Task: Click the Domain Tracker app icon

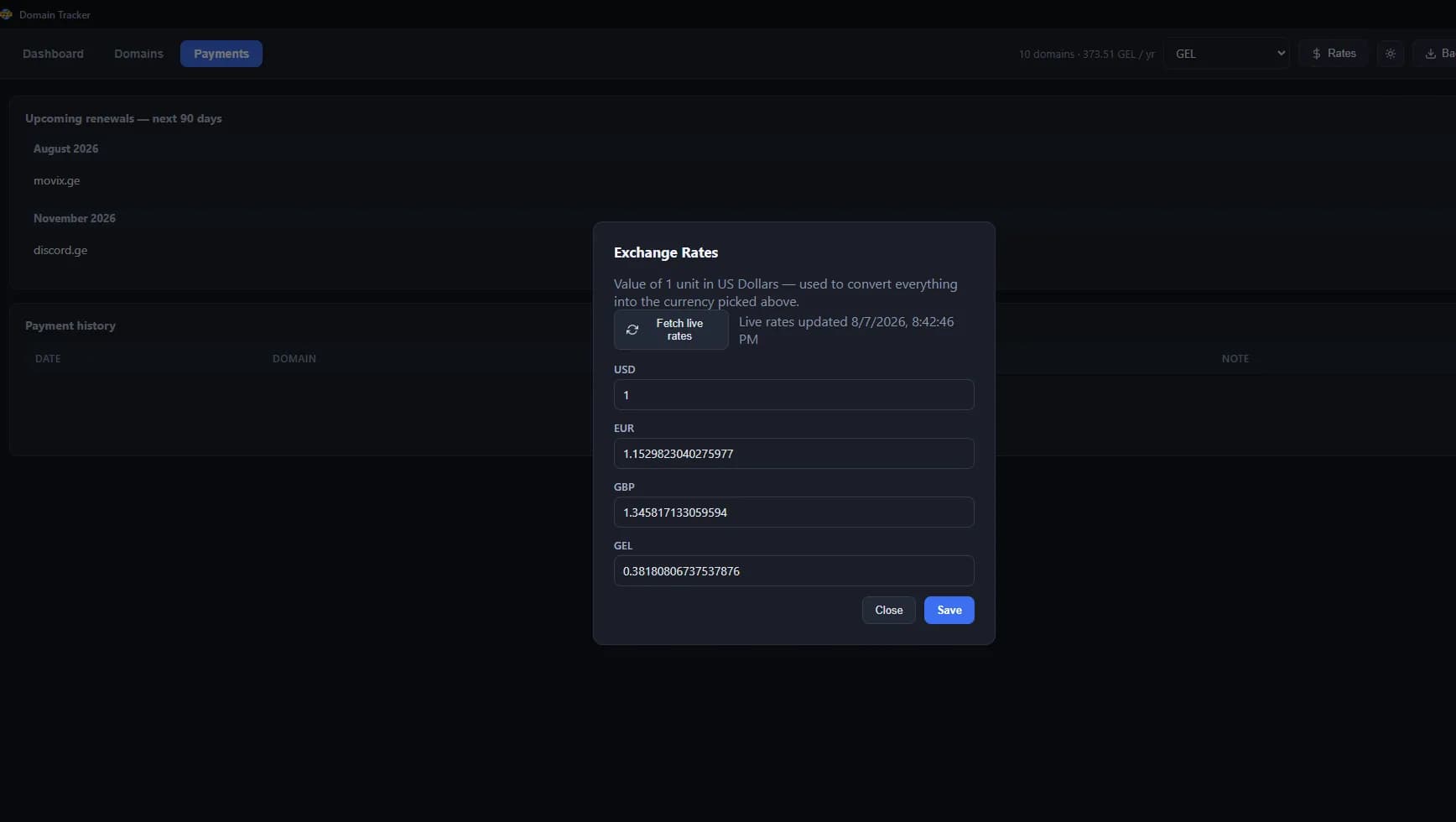Action: click(6, 14)
